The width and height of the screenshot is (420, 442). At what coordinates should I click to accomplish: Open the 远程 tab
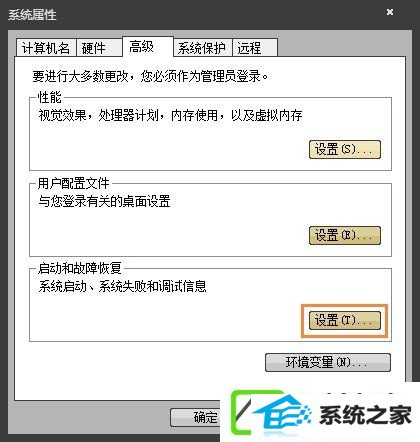point(255,48)
